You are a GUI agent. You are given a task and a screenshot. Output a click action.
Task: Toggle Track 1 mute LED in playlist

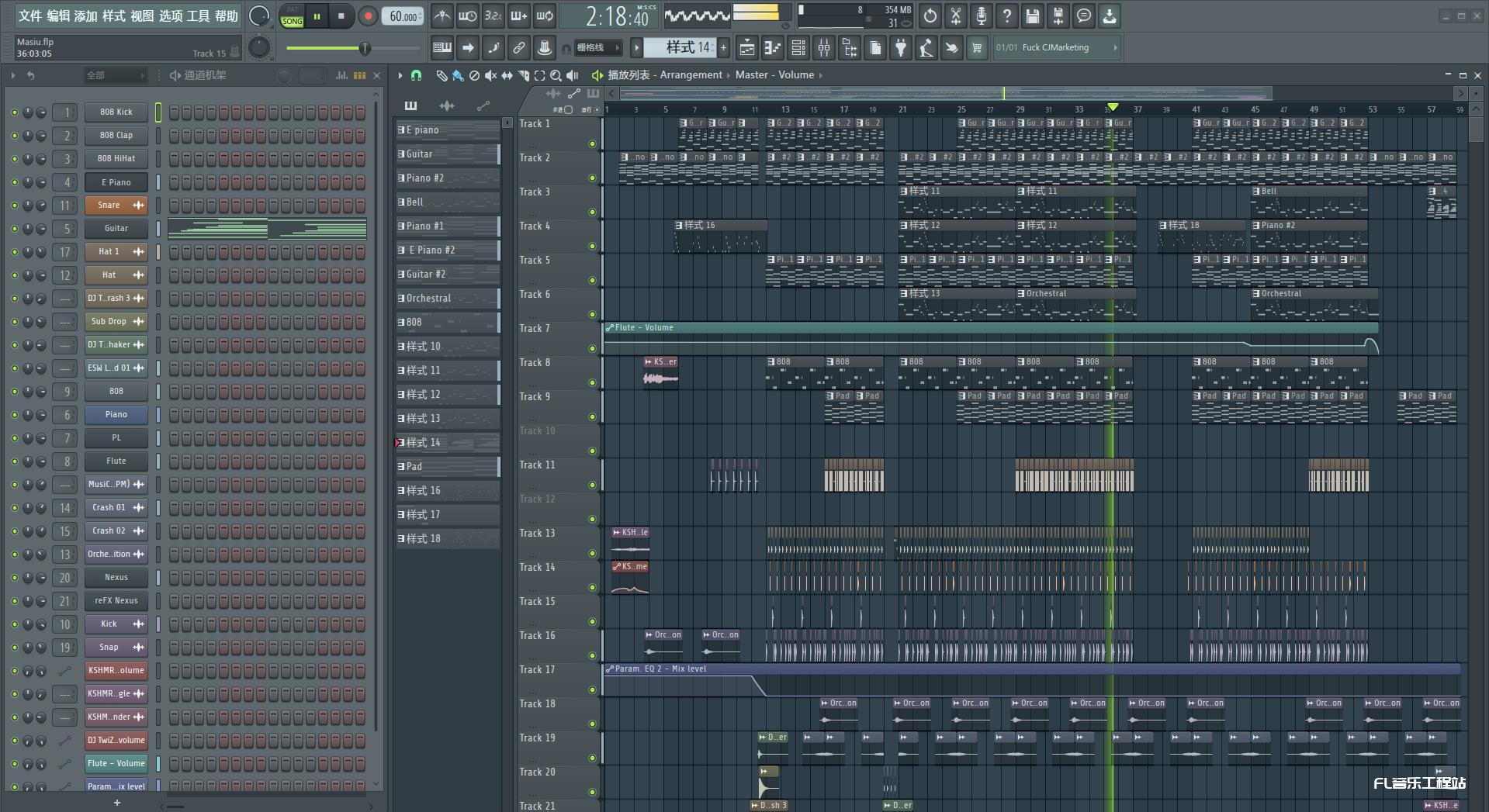[x=592, y=143]
